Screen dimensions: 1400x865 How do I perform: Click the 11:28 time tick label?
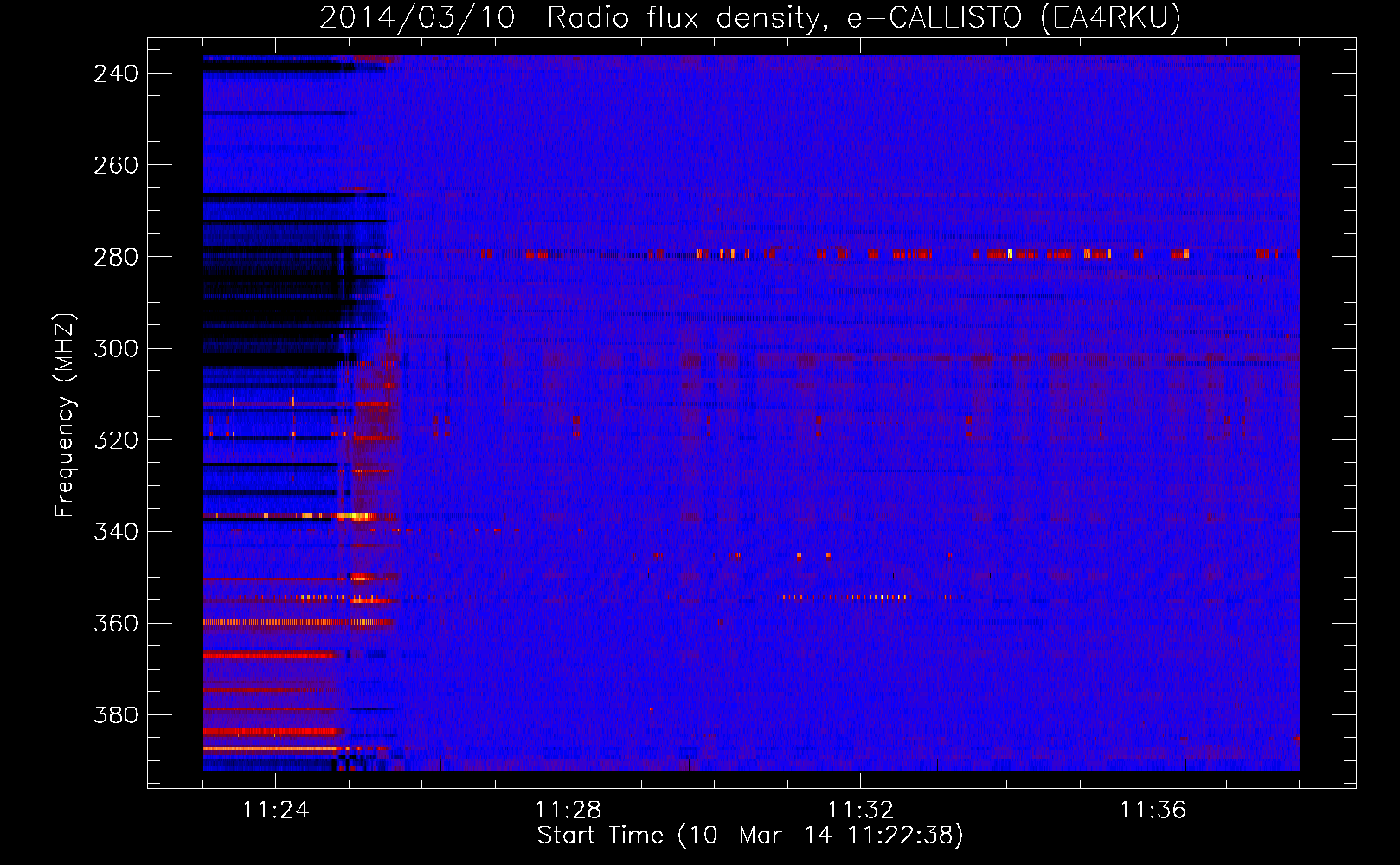coord(568,811)
